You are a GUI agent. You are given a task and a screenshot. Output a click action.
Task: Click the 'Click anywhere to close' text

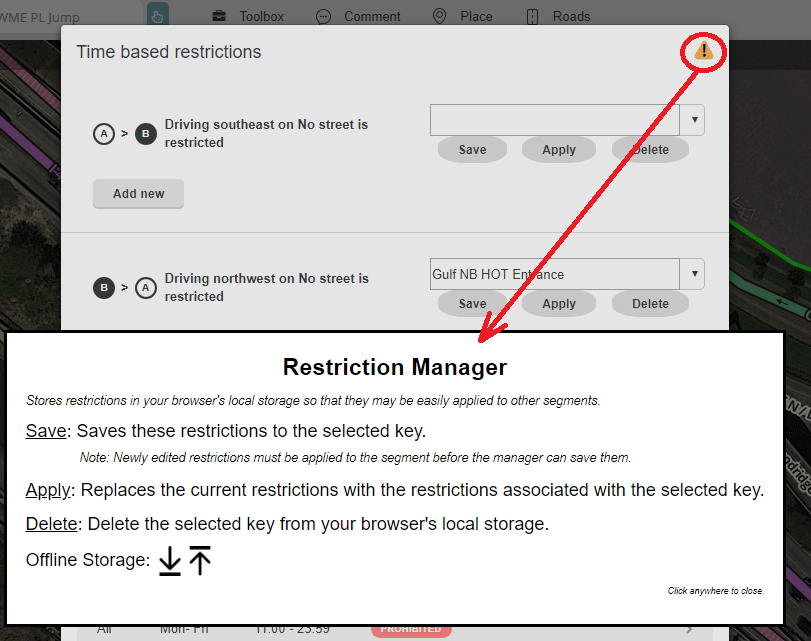click(x=715, y=591)
